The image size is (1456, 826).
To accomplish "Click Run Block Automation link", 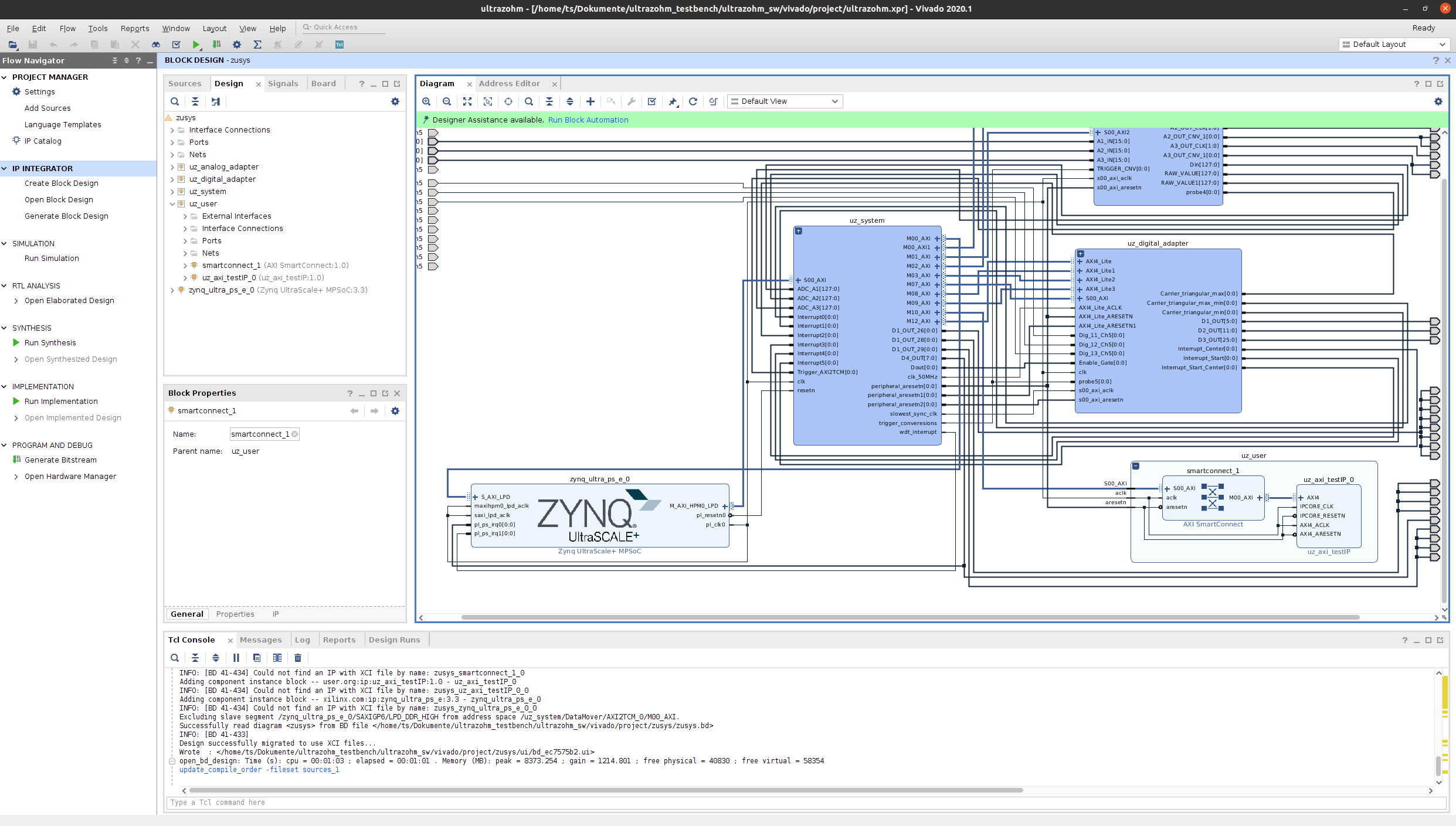I will pyautogui.click(x=588, y=120).
